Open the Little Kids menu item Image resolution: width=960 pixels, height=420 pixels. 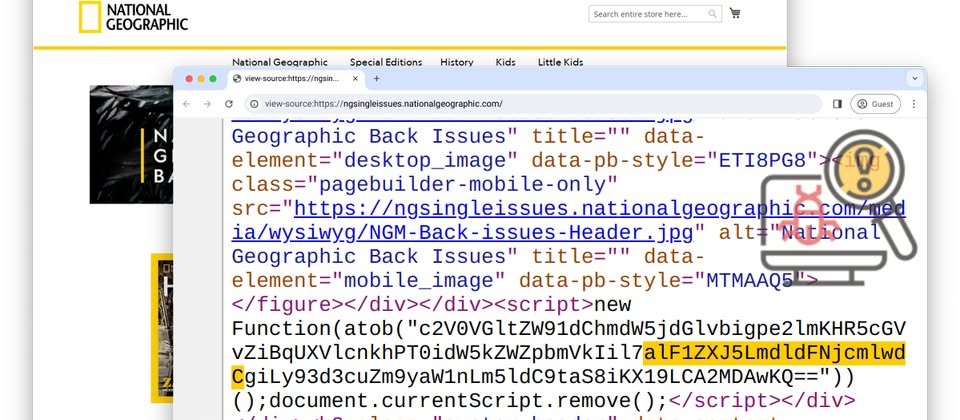tap(560, 62)
